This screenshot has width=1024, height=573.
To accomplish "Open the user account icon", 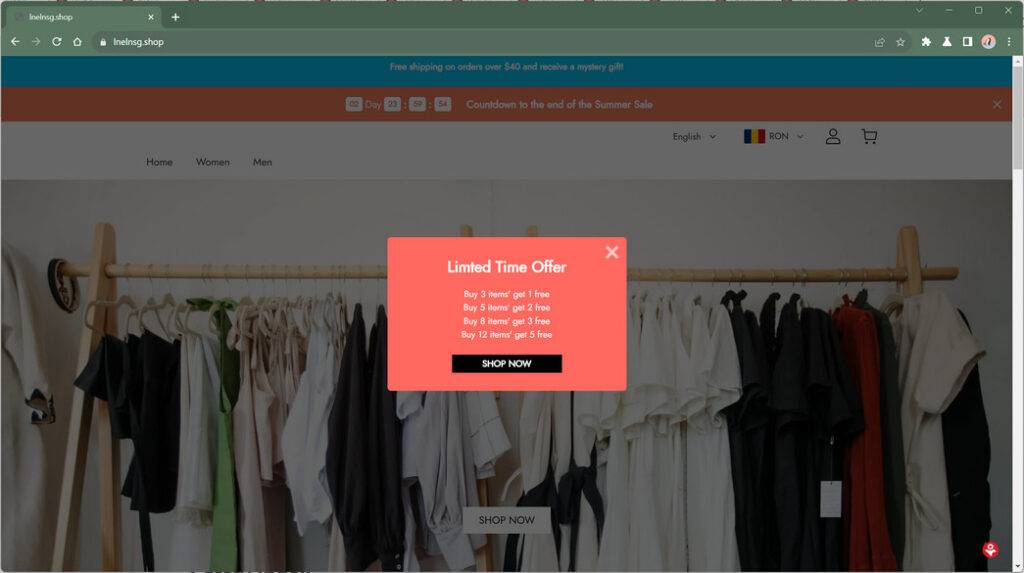I will click(x=833, y=136).
